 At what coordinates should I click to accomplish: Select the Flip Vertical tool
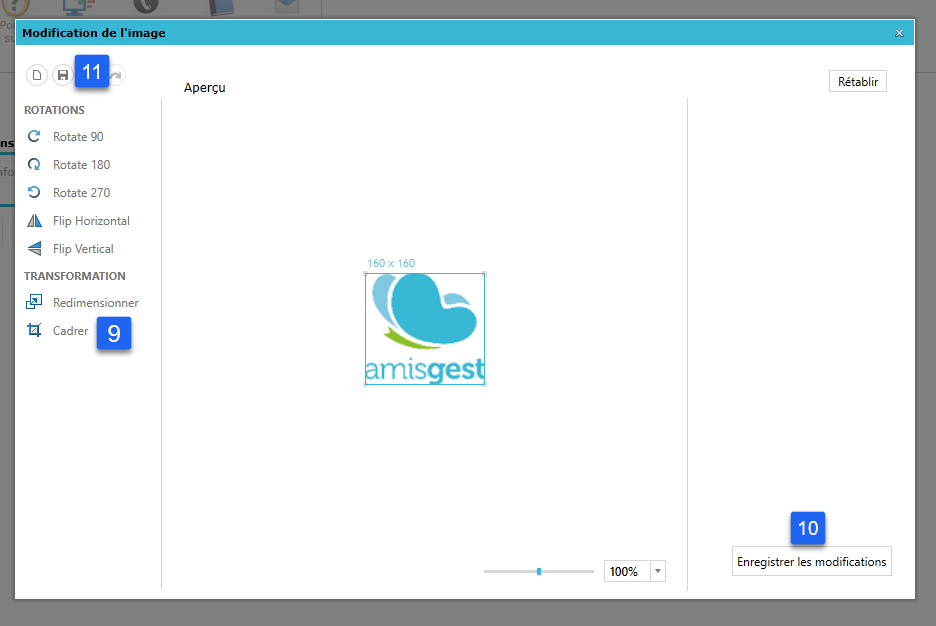click(70, 249)
